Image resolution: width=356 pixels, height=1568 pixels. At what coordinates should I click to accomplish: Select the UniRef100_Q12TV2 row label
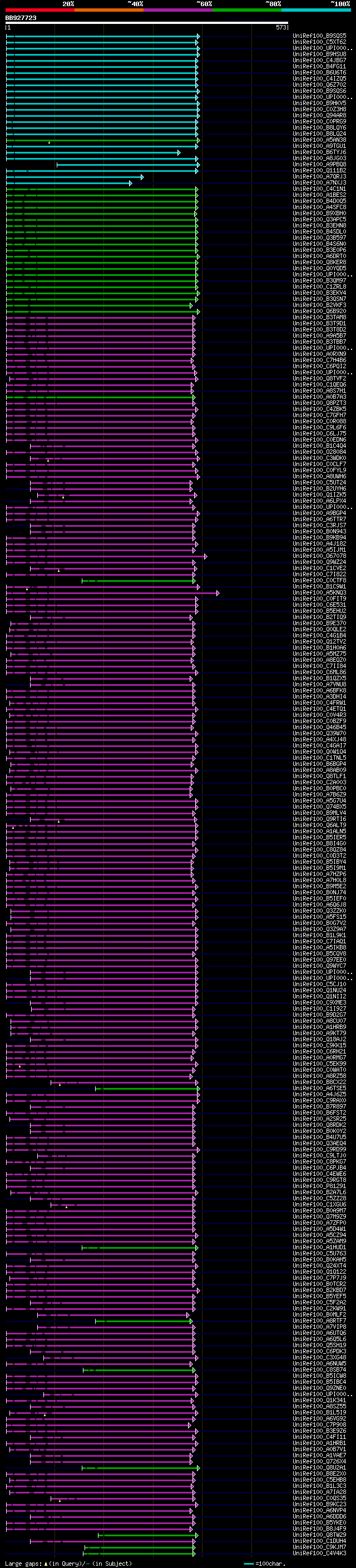pos(319,641)
